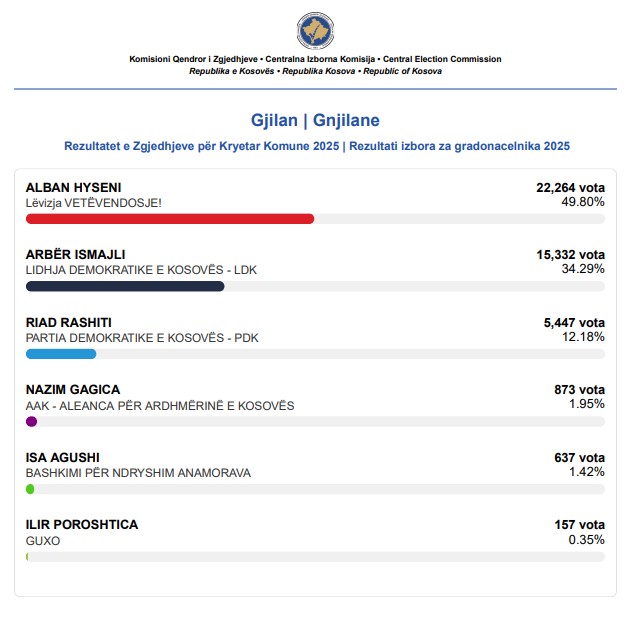The height and width of the screenshot is (623, 630).
Task: Click the 15,332 vota count
Action: [x=570, y=255]
